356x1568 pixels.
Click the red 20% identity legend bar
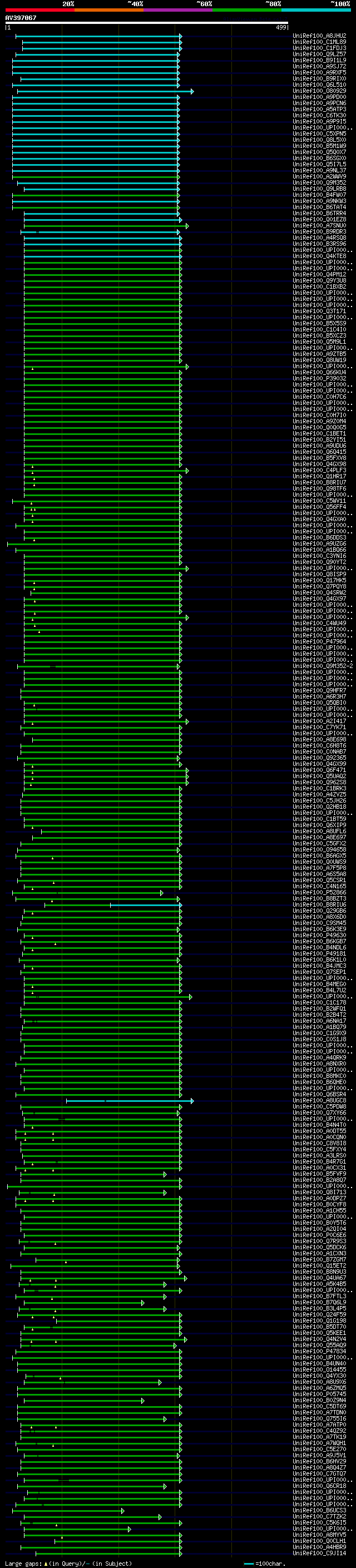39,10
